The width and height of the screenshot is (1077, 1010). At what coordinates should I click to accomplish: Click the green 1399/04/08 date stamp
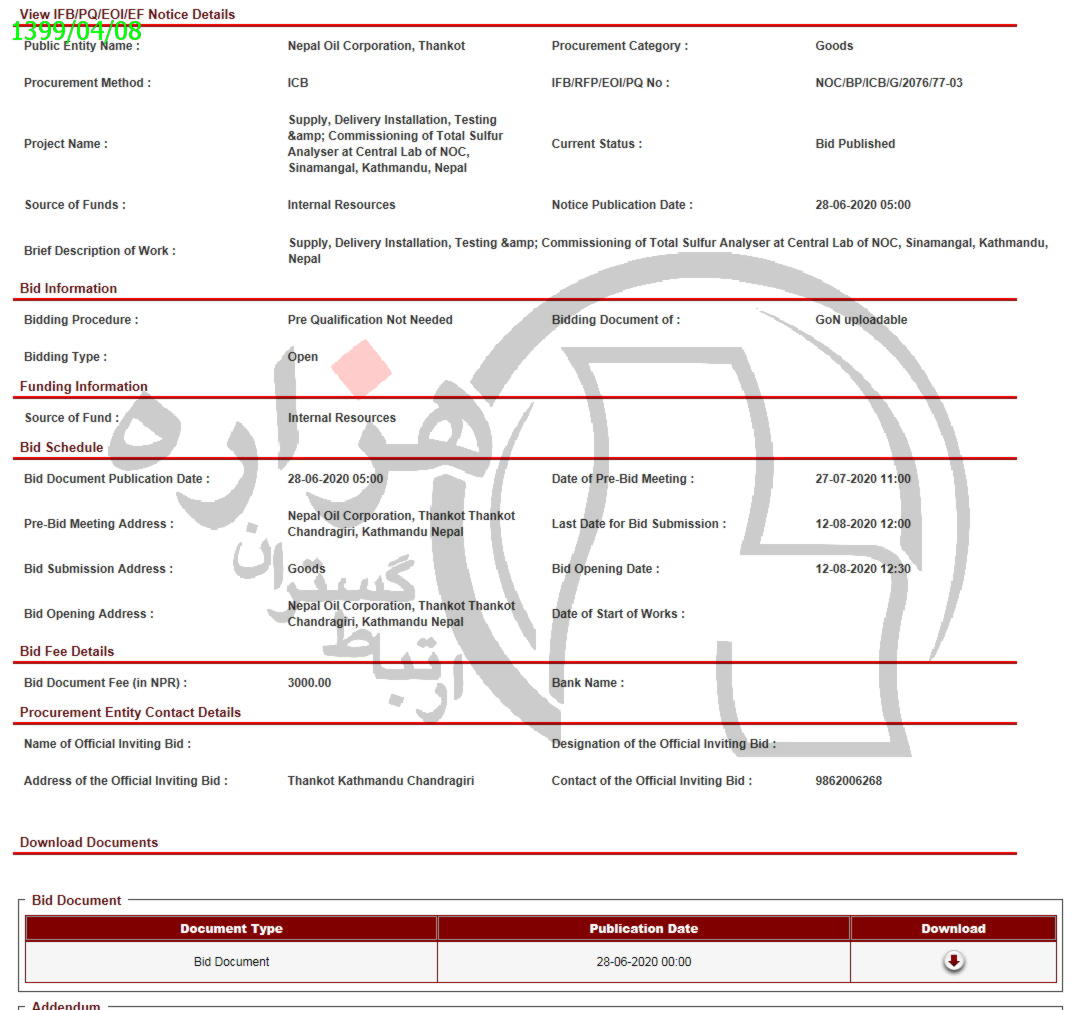(77, 31)
